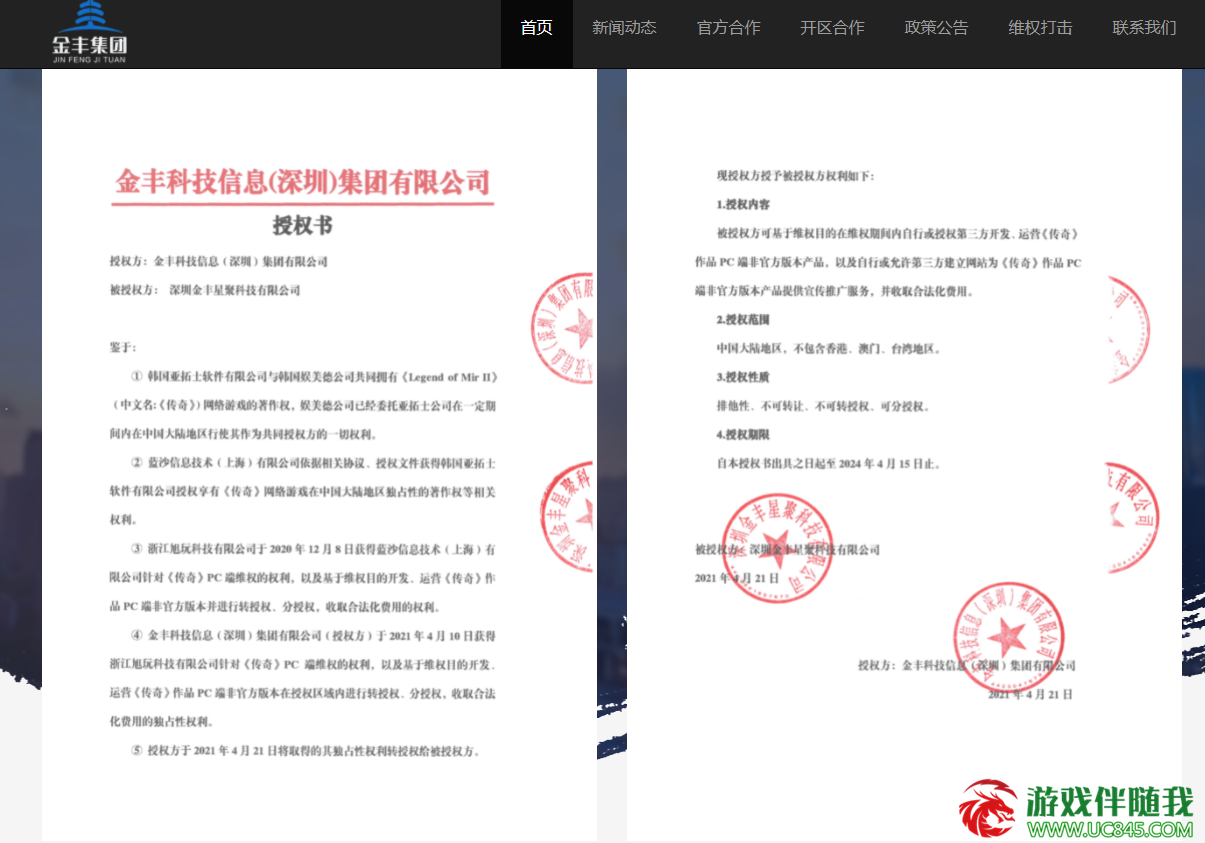
Task: Click the 授权书 heading
Action: pyautogui.click(x=302, y=226)
